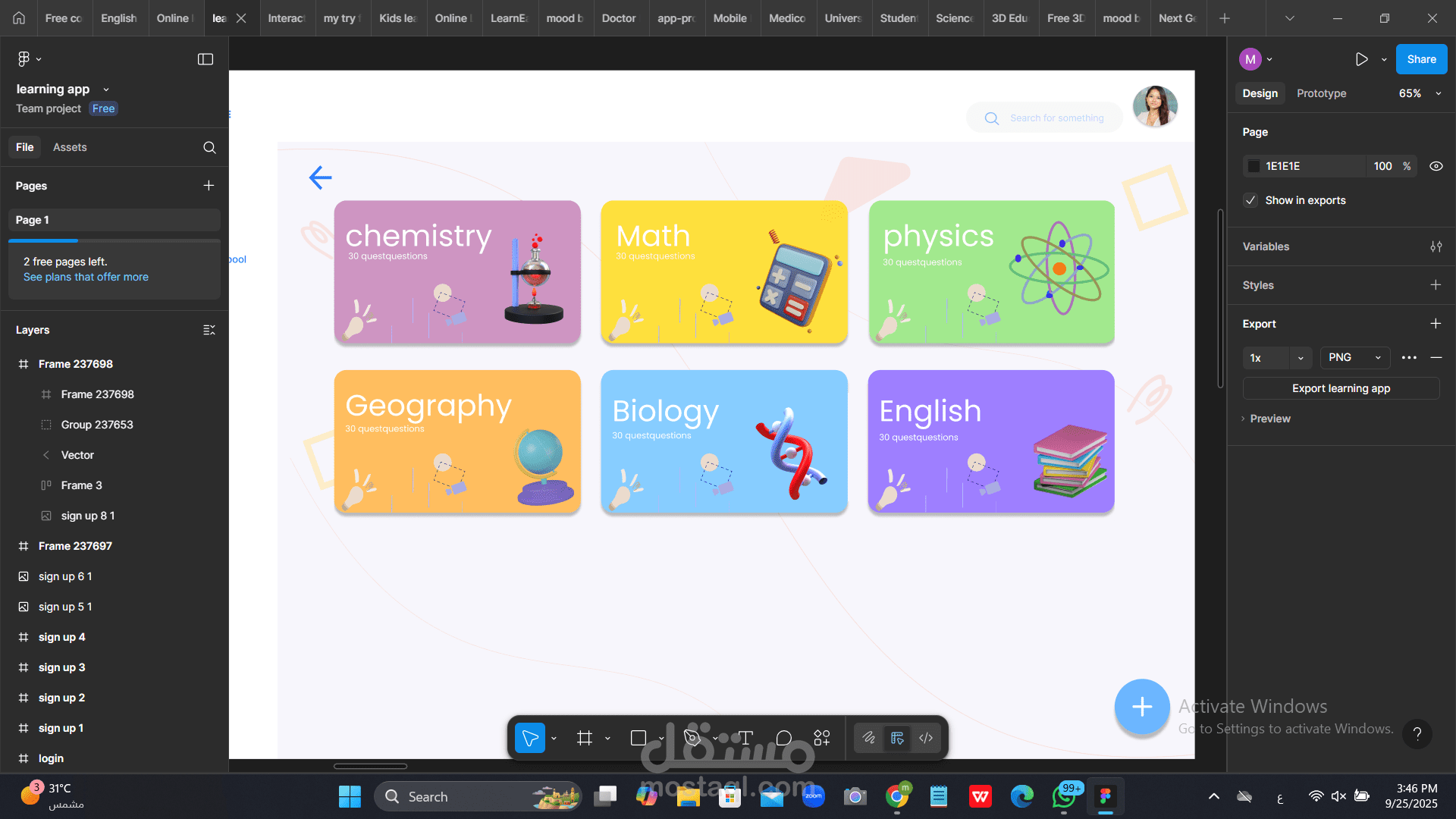The width and height of the screenshot is (1456, 819).
Task: Select the Comment tool in toolbar
Action: click(x=784, y=738)
